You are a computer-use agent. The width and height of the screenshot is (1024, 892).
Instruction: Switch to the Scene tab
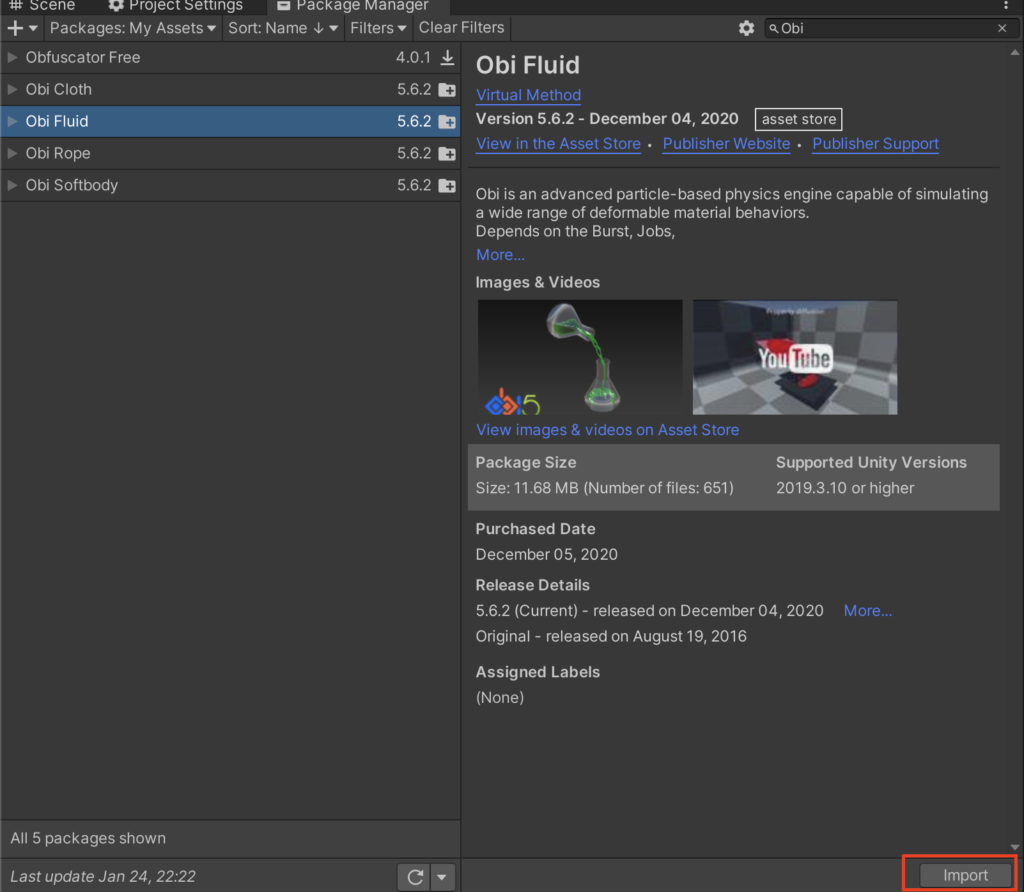point(43,6)
